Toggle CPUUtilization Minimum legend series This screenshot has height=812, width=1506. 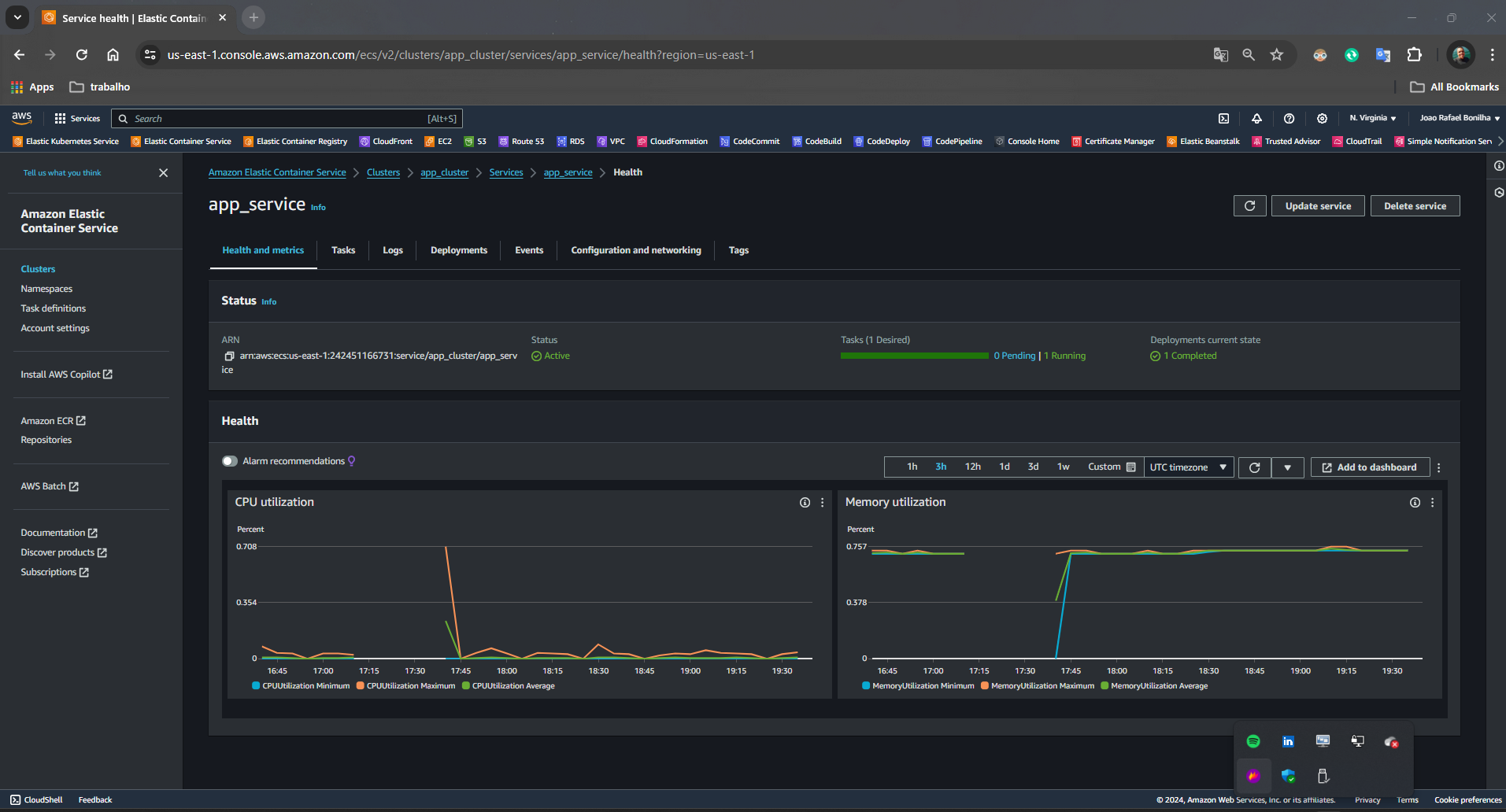click(301, 686)
